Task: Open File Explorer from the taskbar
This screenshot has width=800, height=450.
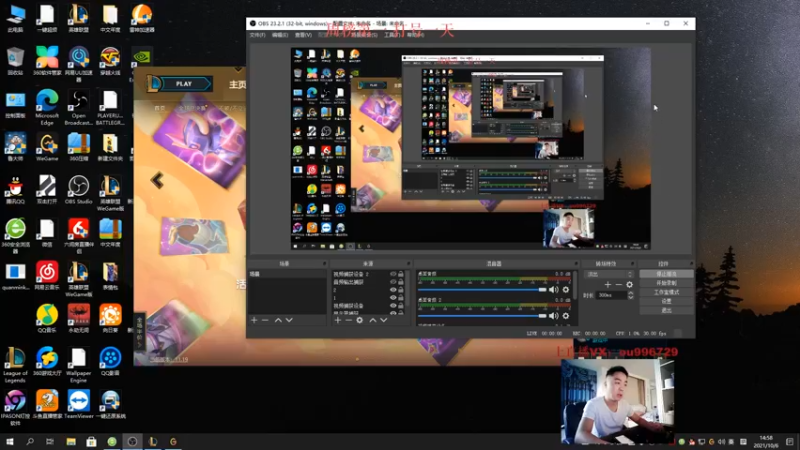Action: point(71,441)
